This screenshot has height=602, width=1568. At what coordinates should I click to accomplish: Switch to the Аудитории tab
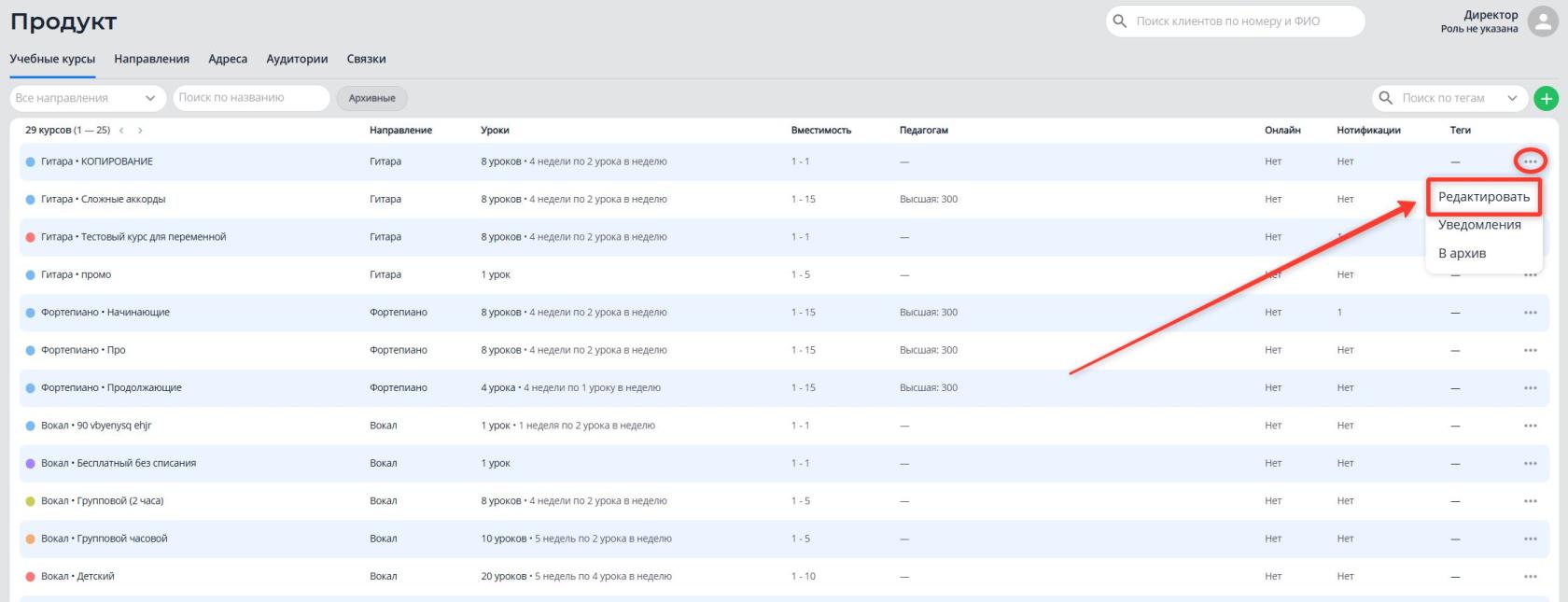coord(297,59)
